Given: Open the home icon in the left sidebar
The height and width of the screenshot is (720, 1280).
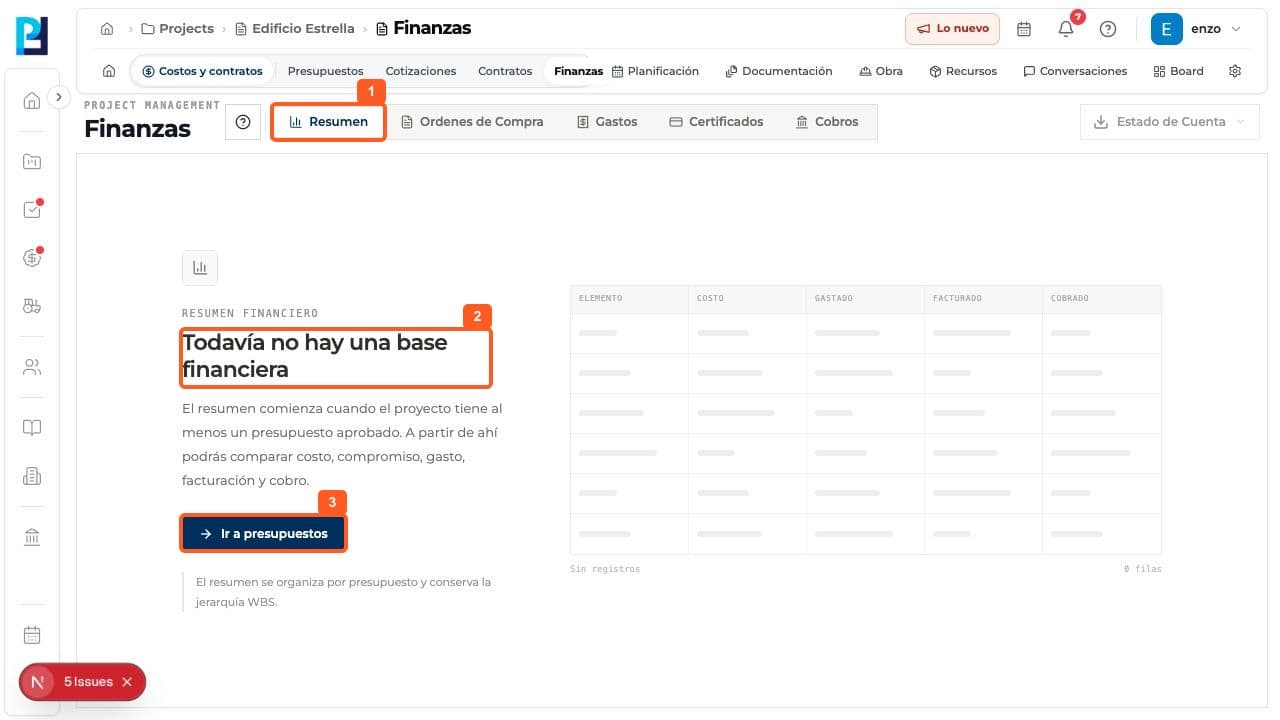Looking at the screenshot, I should (32, 100).
